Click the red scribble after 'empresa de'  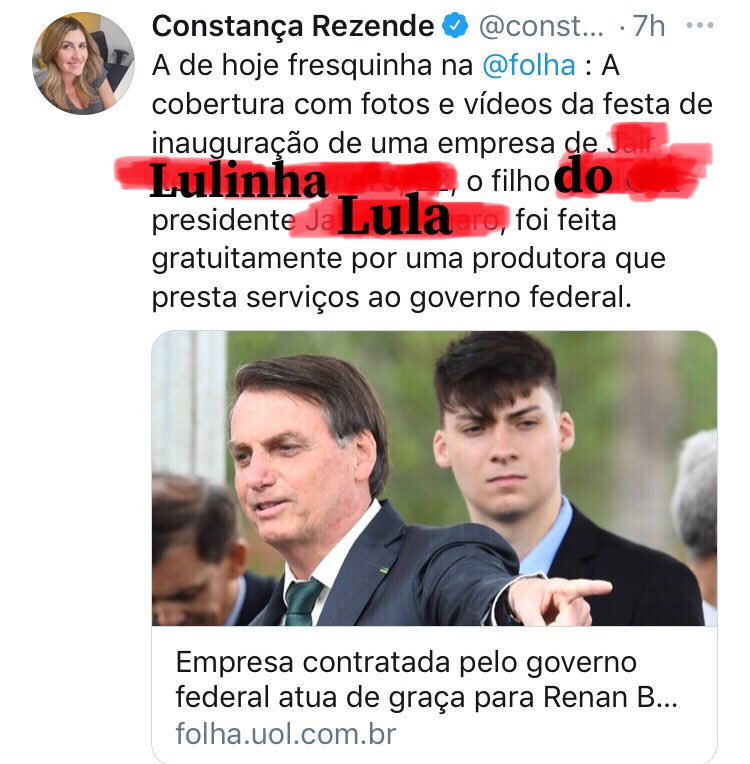click(637, 140)
